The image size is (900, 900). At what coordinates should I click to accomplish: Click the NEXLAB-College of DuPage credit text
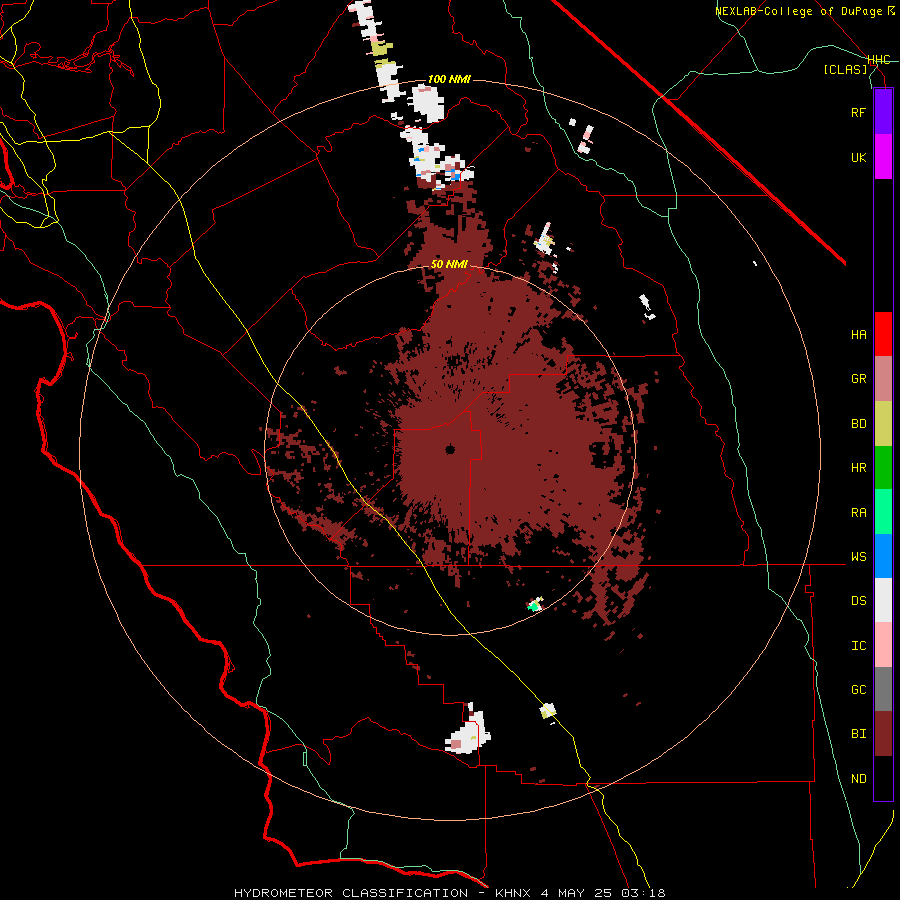tap(800, 11)
